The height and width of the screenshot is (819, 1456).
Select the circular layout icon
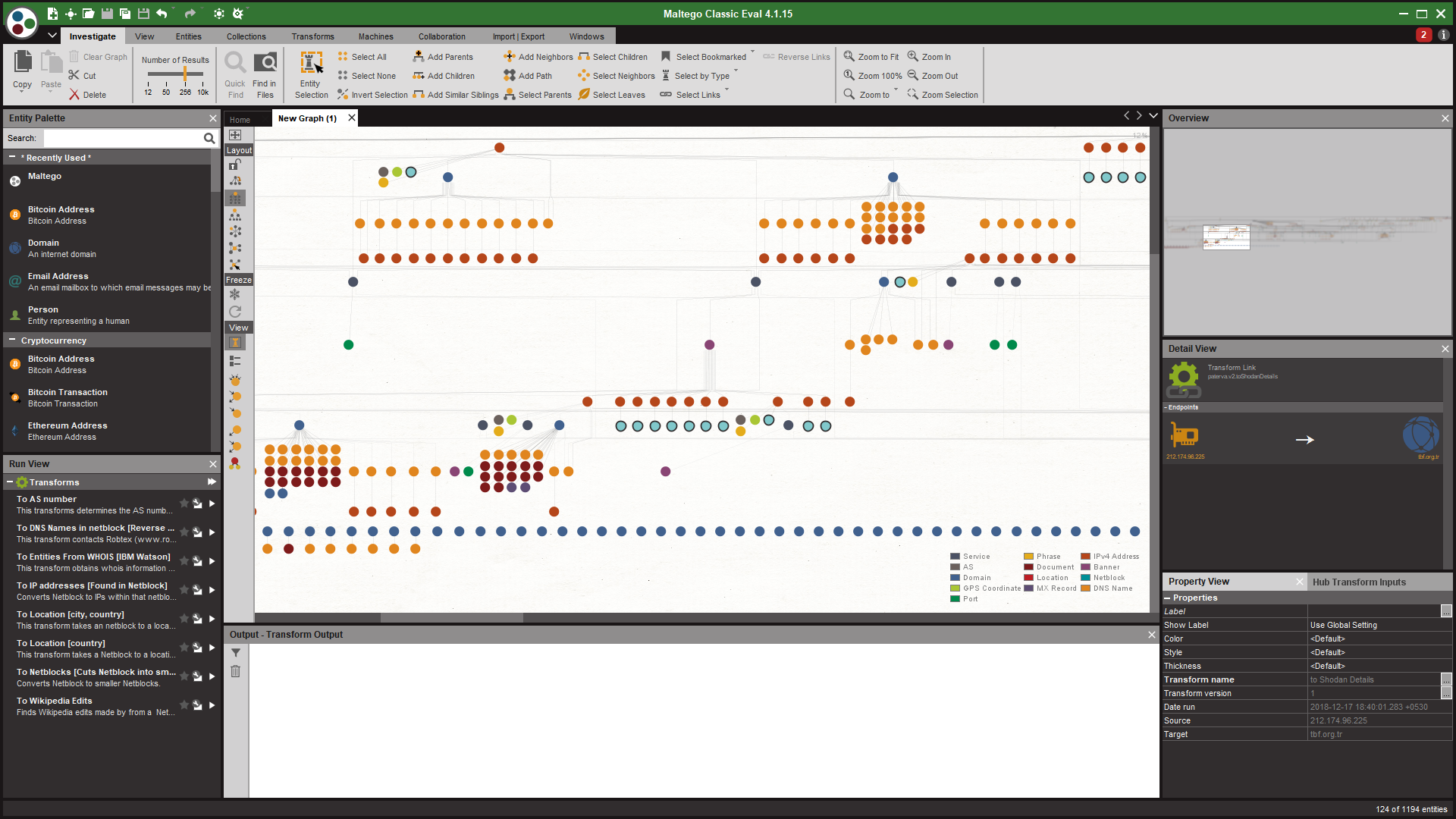coord(235,231)
